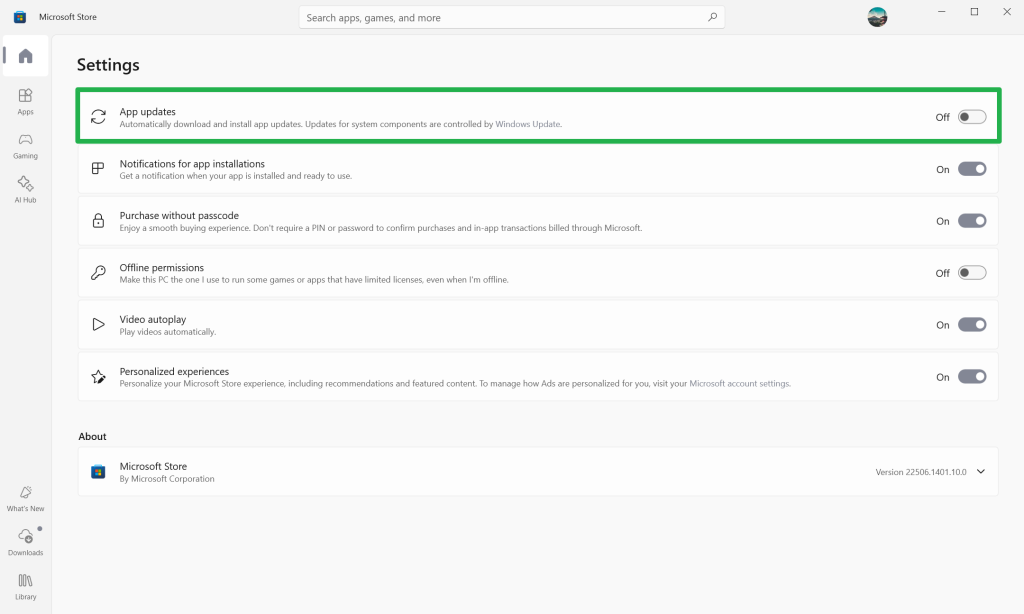The image size is (1024, 614).
Task: Turn on the App updates toggle
Action: tap(972, 117)
